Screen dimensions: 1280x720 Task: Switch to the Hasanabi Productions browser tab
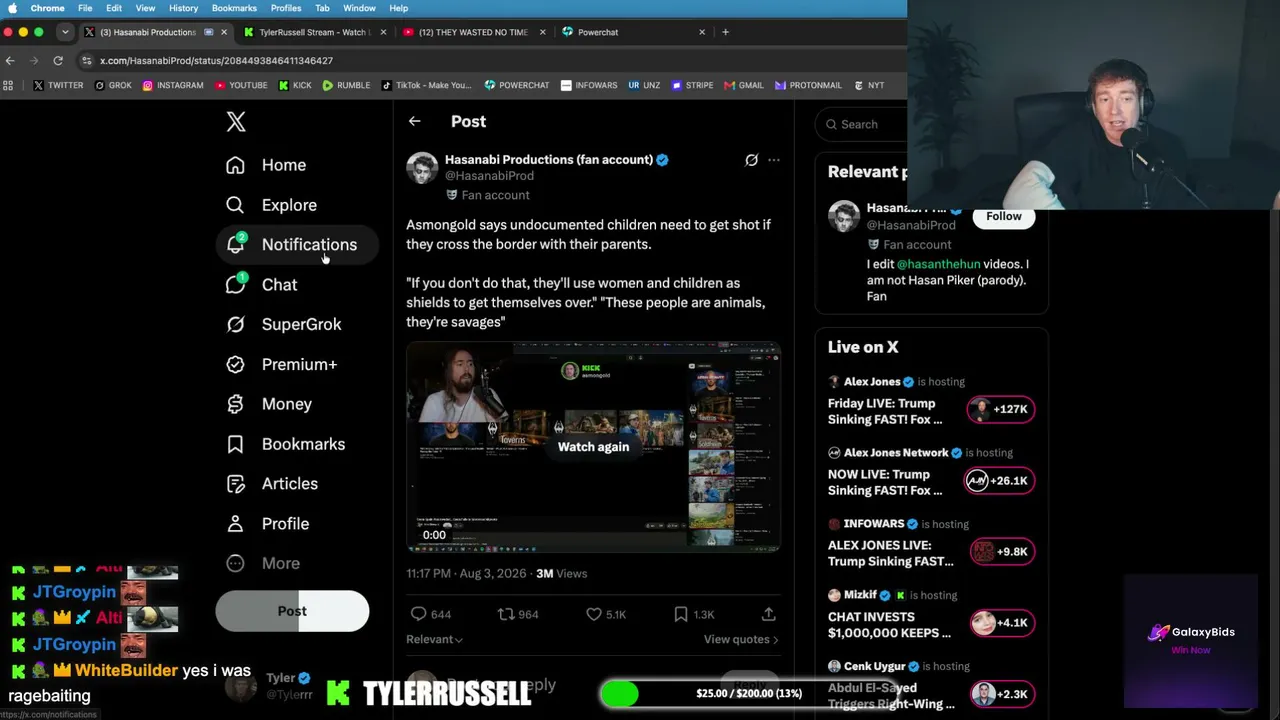pos(155,32)
